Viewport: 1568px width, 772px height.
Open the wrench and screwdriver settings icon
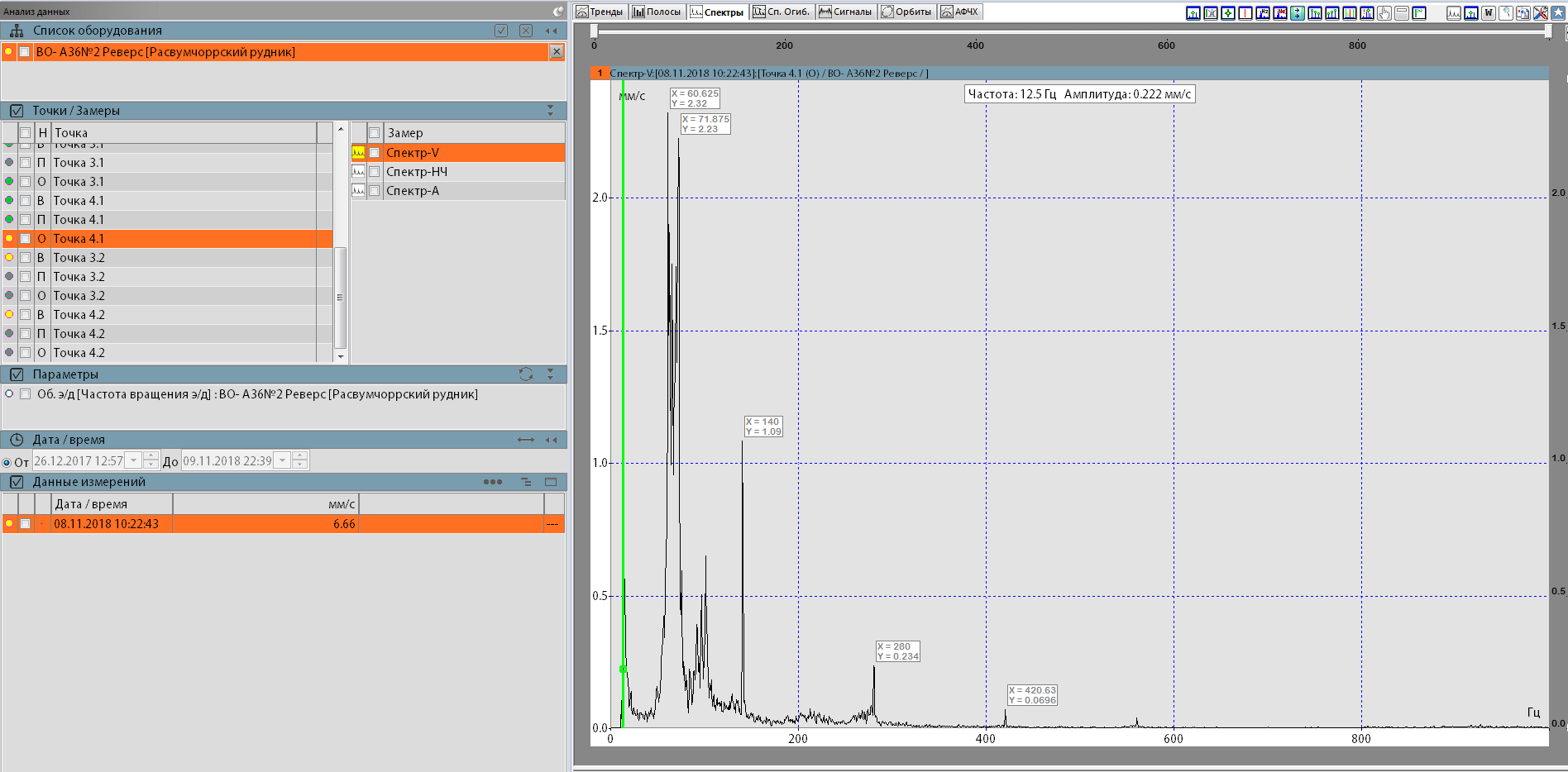pos(1541,13)
